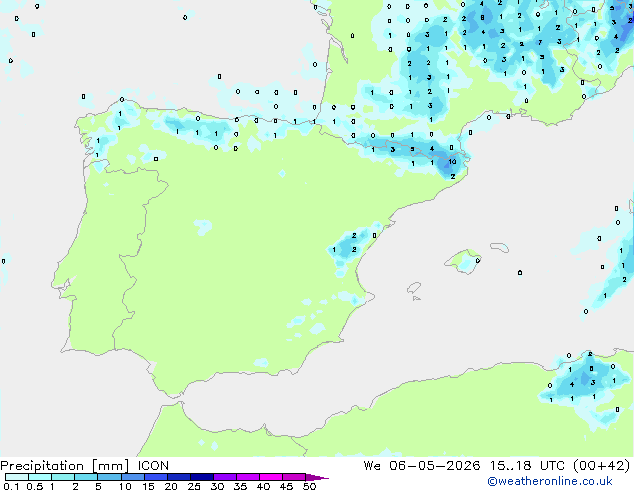
Task: Click the '15..18 UTC' time range text
Action: [x=527, y=466]
